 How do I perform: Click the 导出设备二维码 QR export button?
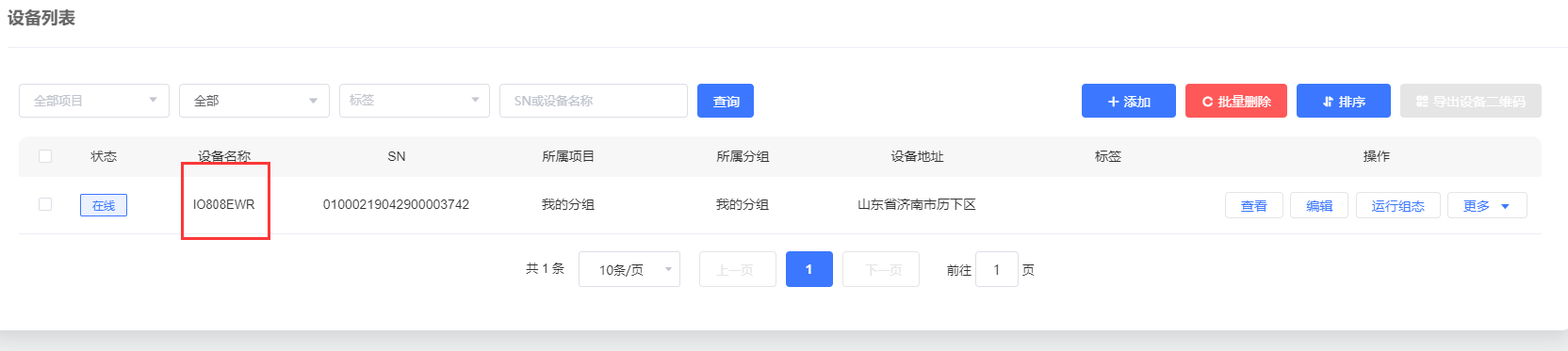click(1470, 101)
